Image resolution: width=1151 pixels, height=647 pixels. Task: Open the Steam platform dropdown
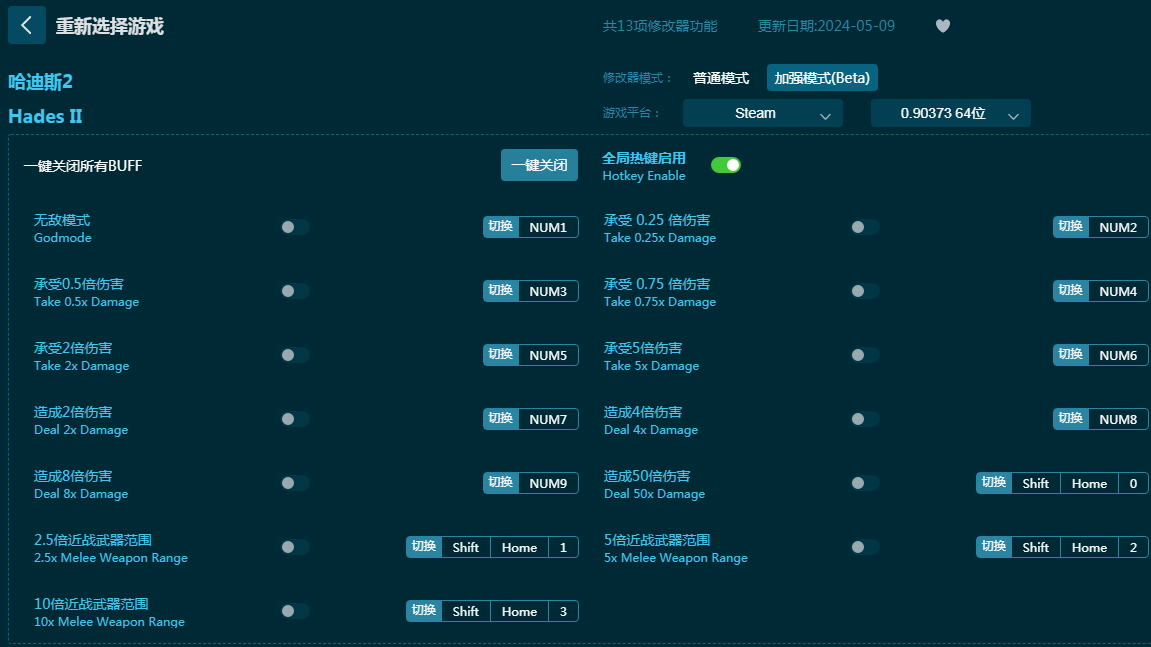(x=763, y=113)
